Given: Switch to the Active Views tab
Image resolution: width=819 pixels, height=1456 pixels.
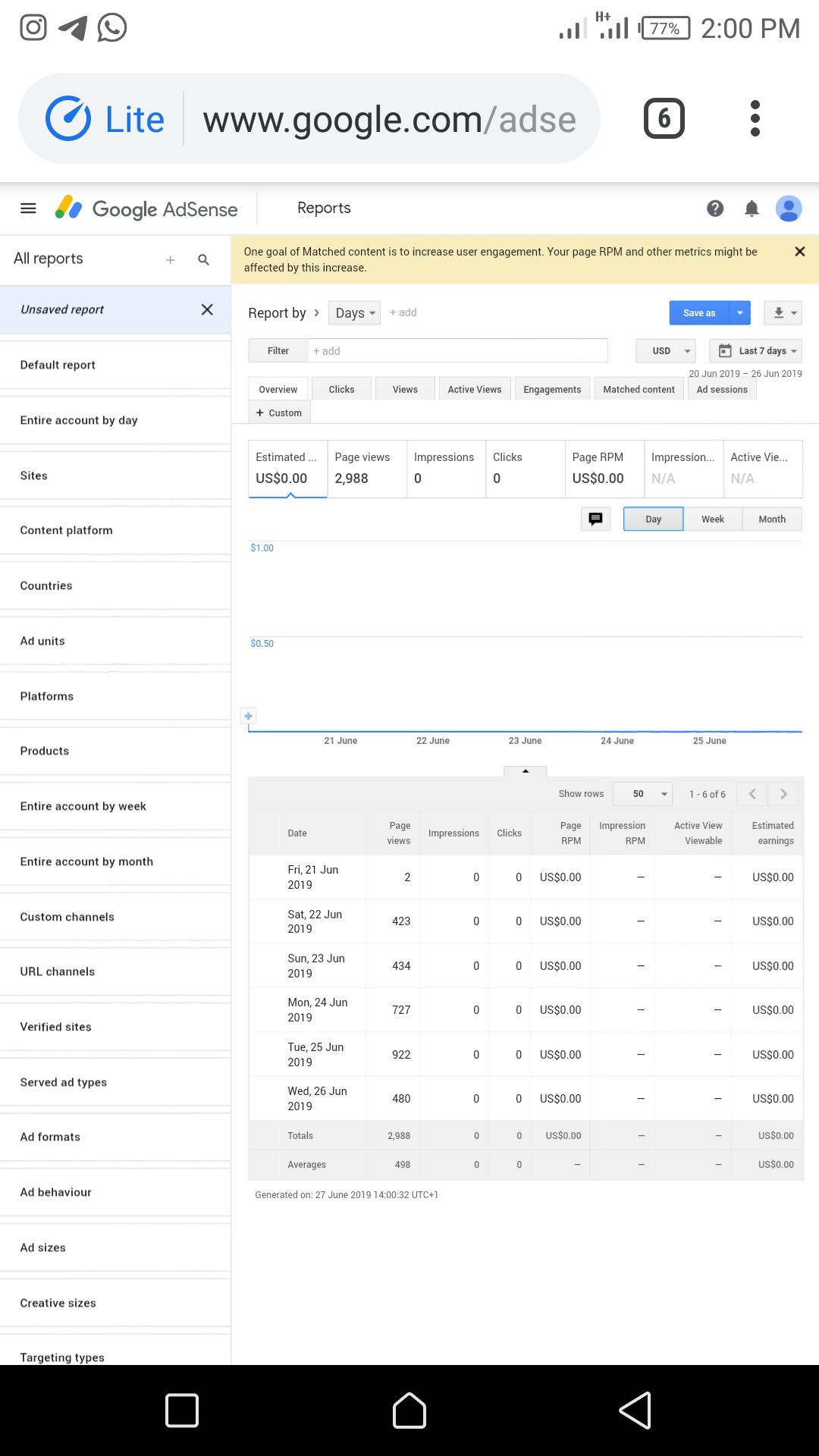Looking at the screenshot, I should [475, 389].
